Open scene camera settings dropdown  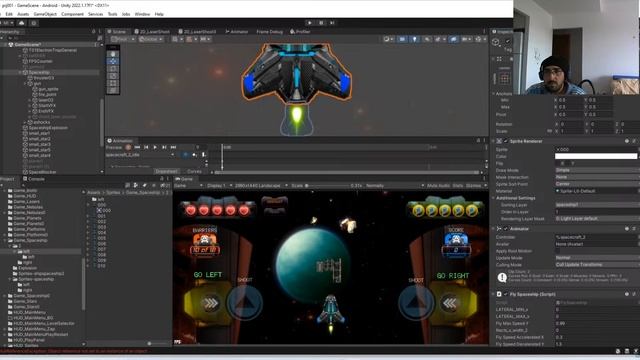[x=466, y=39]
